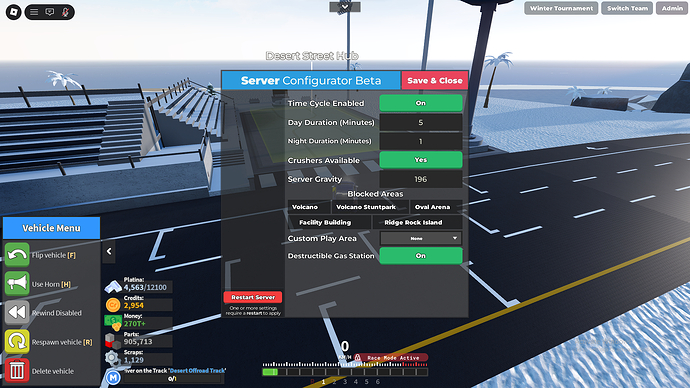
Task: Click the Respawn vehicle [R] label
Action: pos(62,342)
